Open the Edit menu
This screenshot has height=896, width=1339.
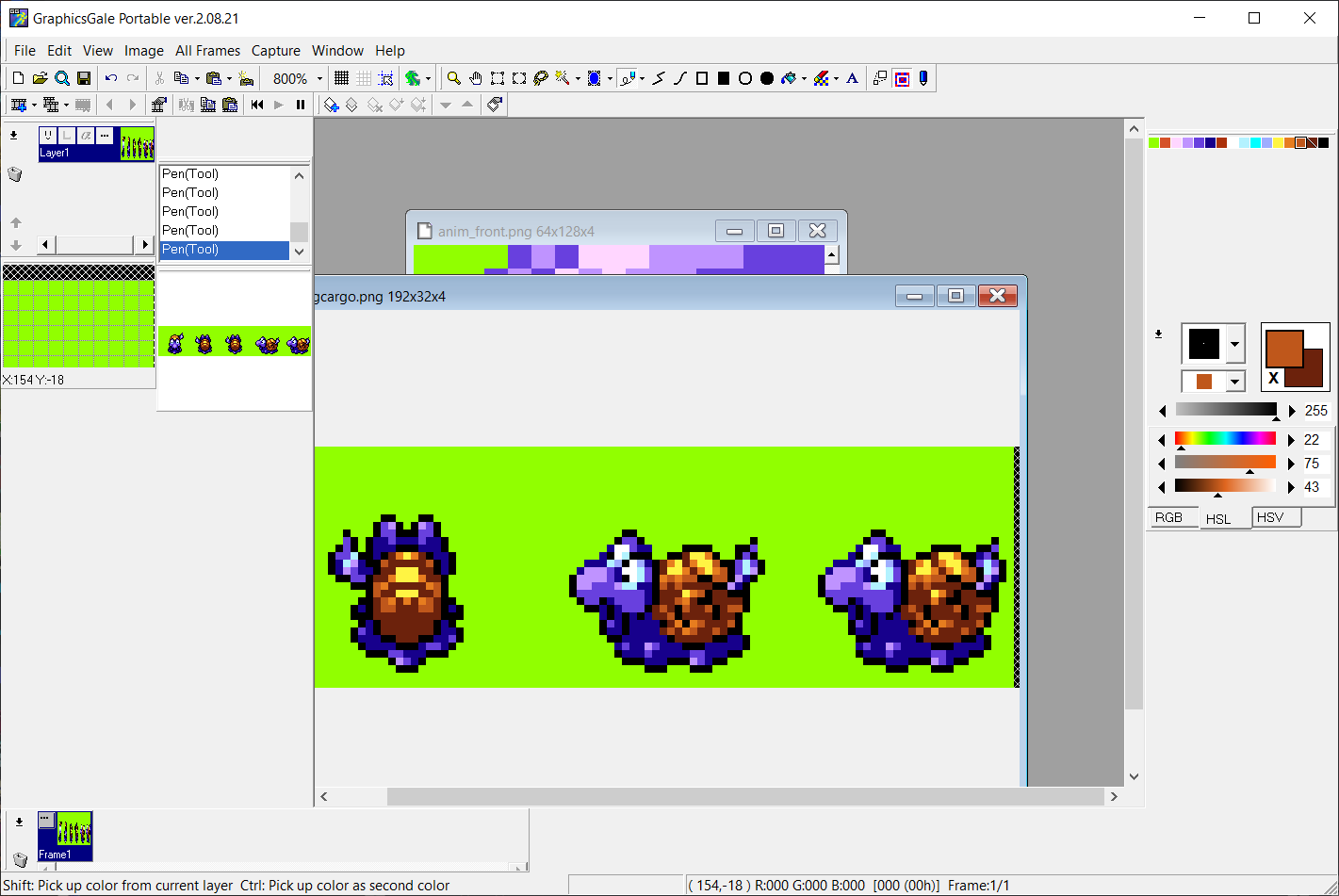[x=59, y=51]
